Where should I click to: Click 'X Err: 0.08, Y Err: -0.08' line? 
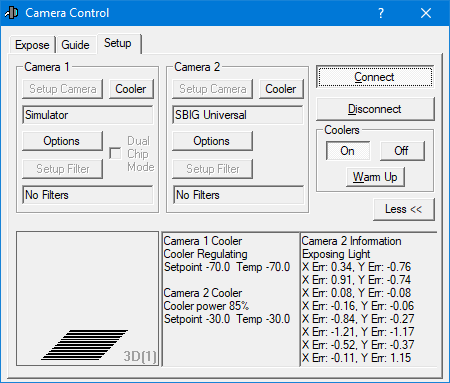click(x=356, y=293)
